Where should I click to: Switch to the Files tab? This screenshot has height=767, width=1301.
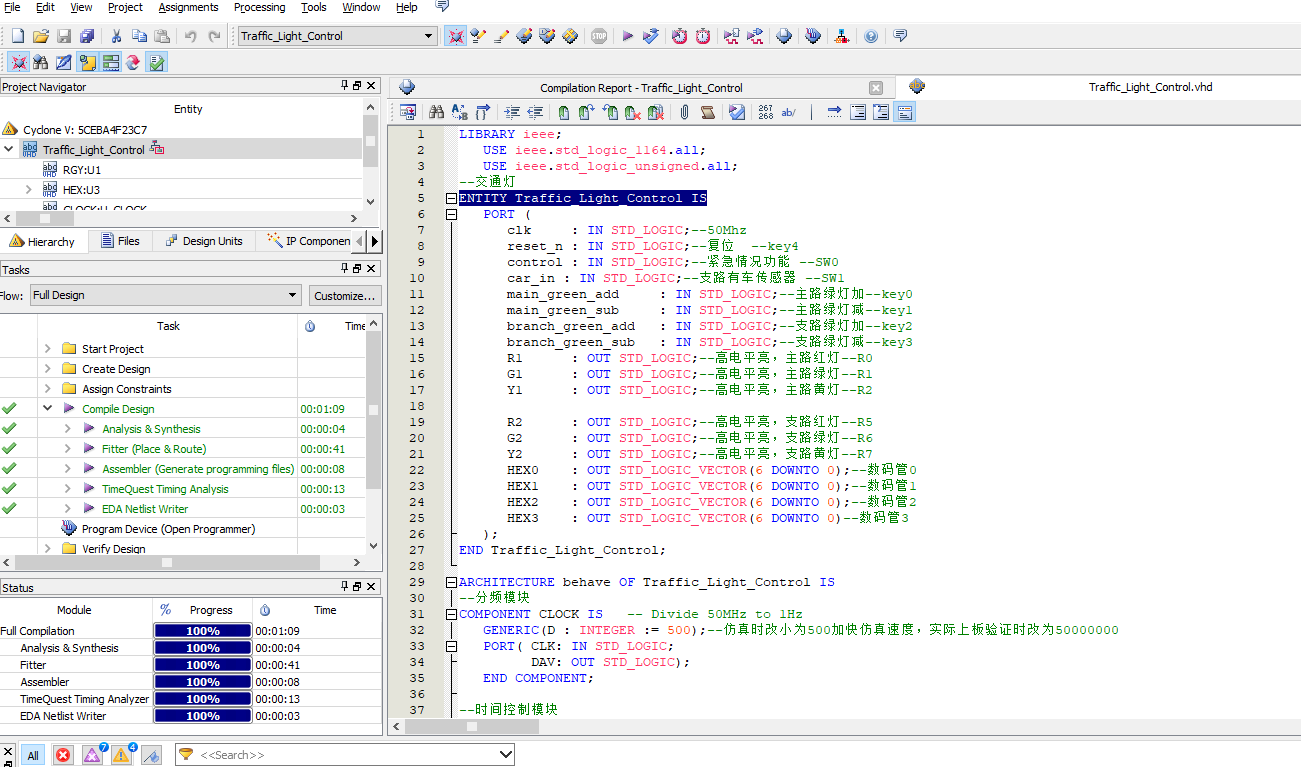tap(120, 241)
